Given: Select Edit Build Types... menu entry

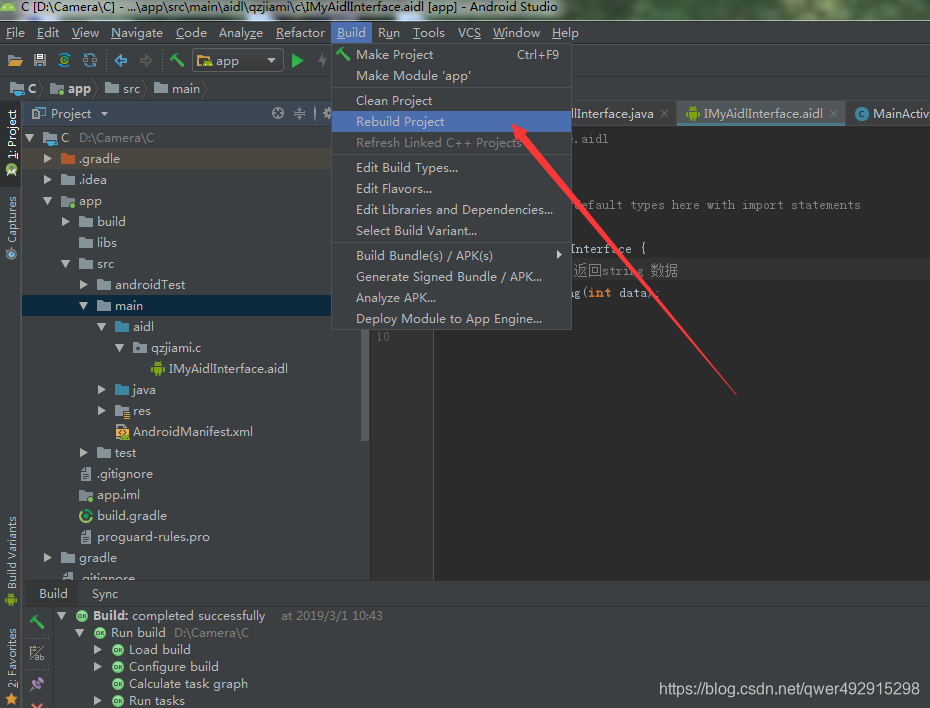Looking at the screenshot, I should pyautogui.click(x=451, y=168).
